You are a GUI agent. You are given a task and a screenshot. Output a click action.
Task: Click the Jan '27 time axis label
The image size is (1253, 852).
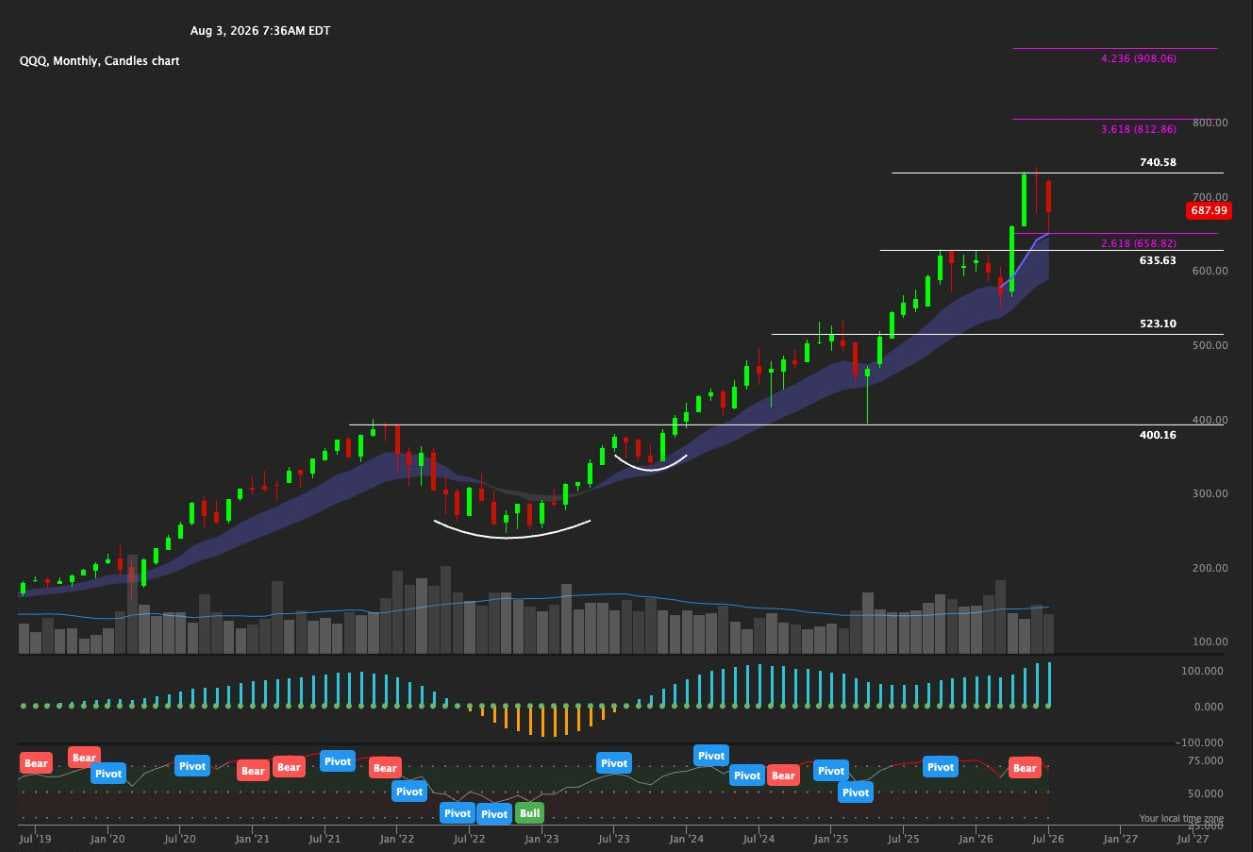point(1121,841)
